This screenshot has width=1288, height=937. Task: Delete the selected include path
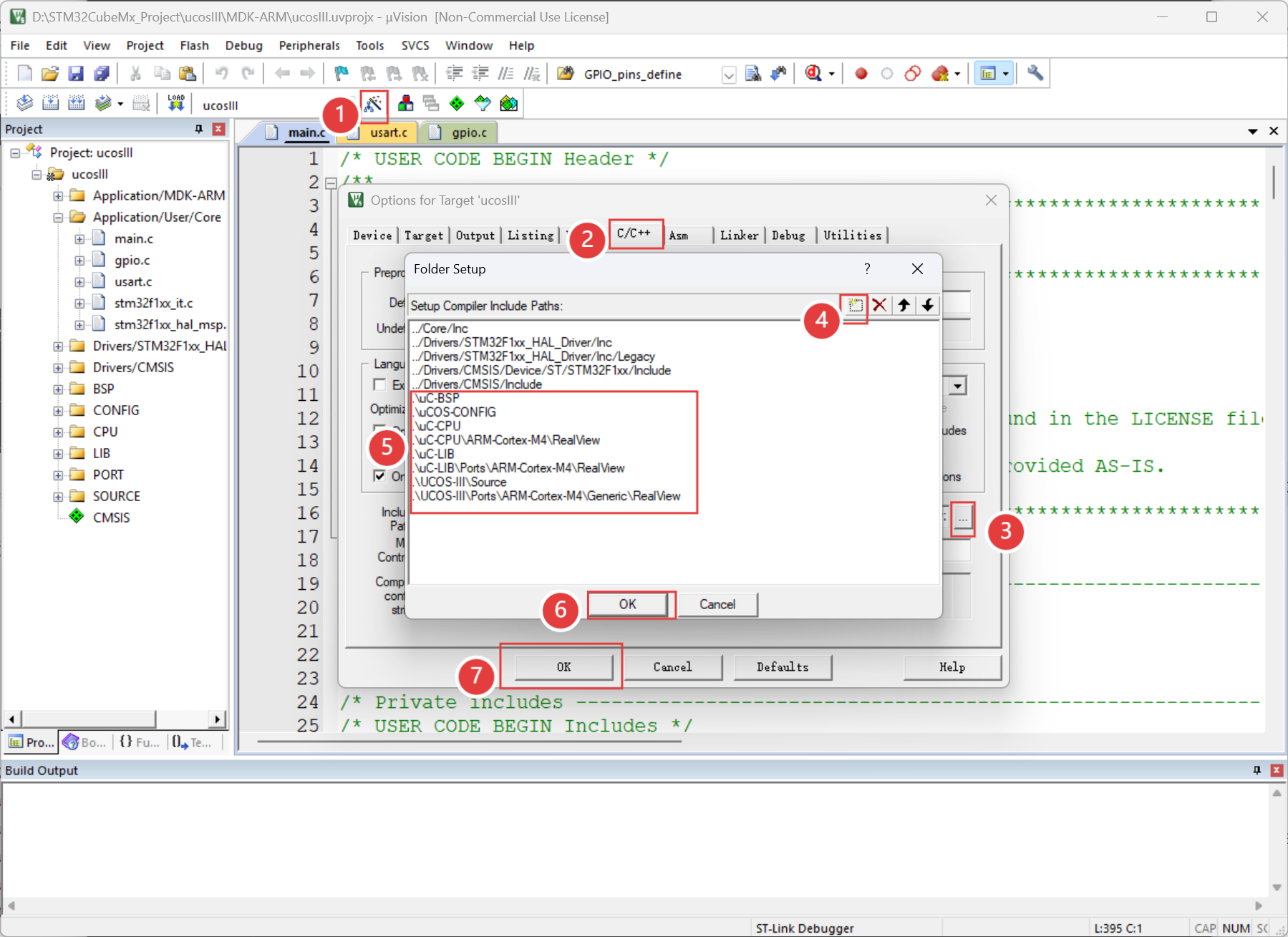(880, 306)
